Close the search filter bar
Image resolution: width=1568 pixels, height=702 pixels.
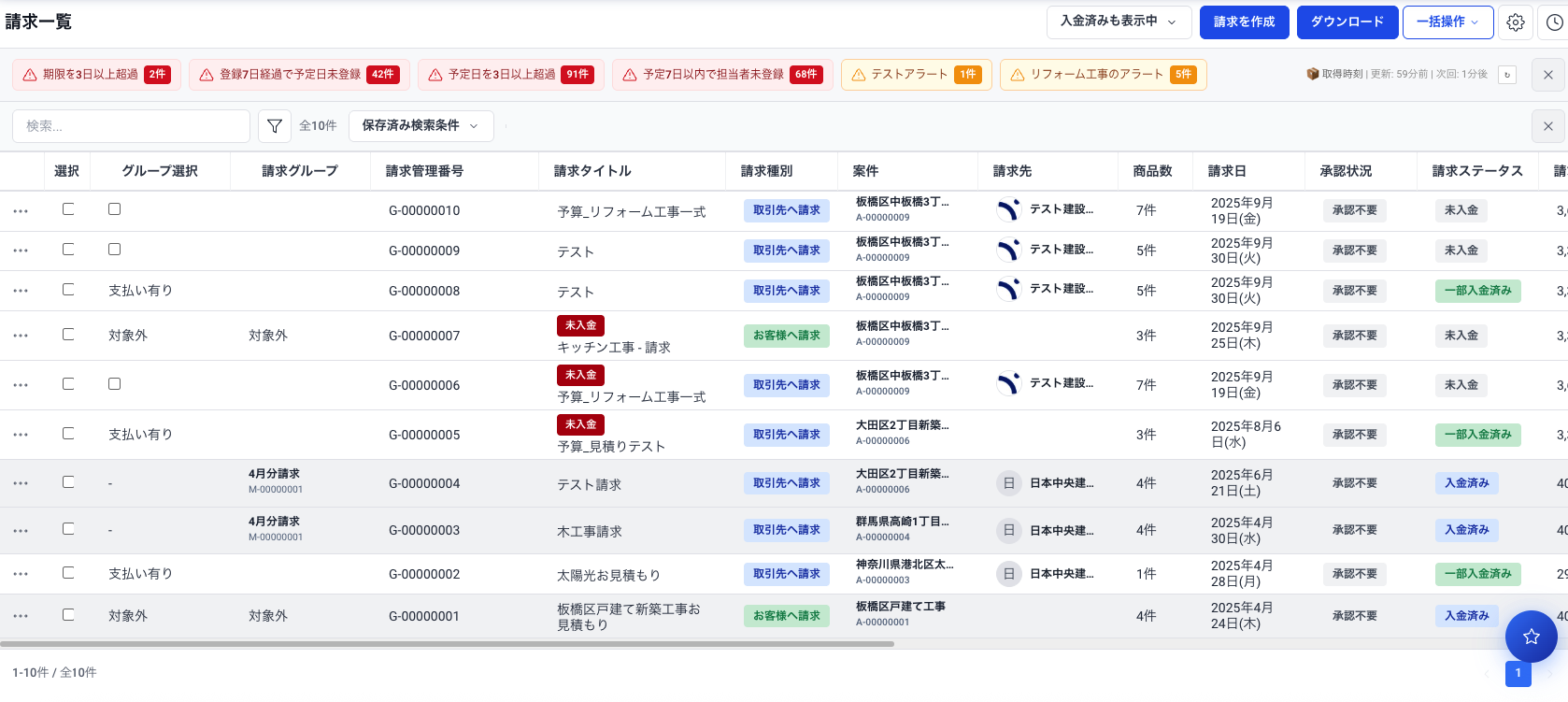[1548, 126]
